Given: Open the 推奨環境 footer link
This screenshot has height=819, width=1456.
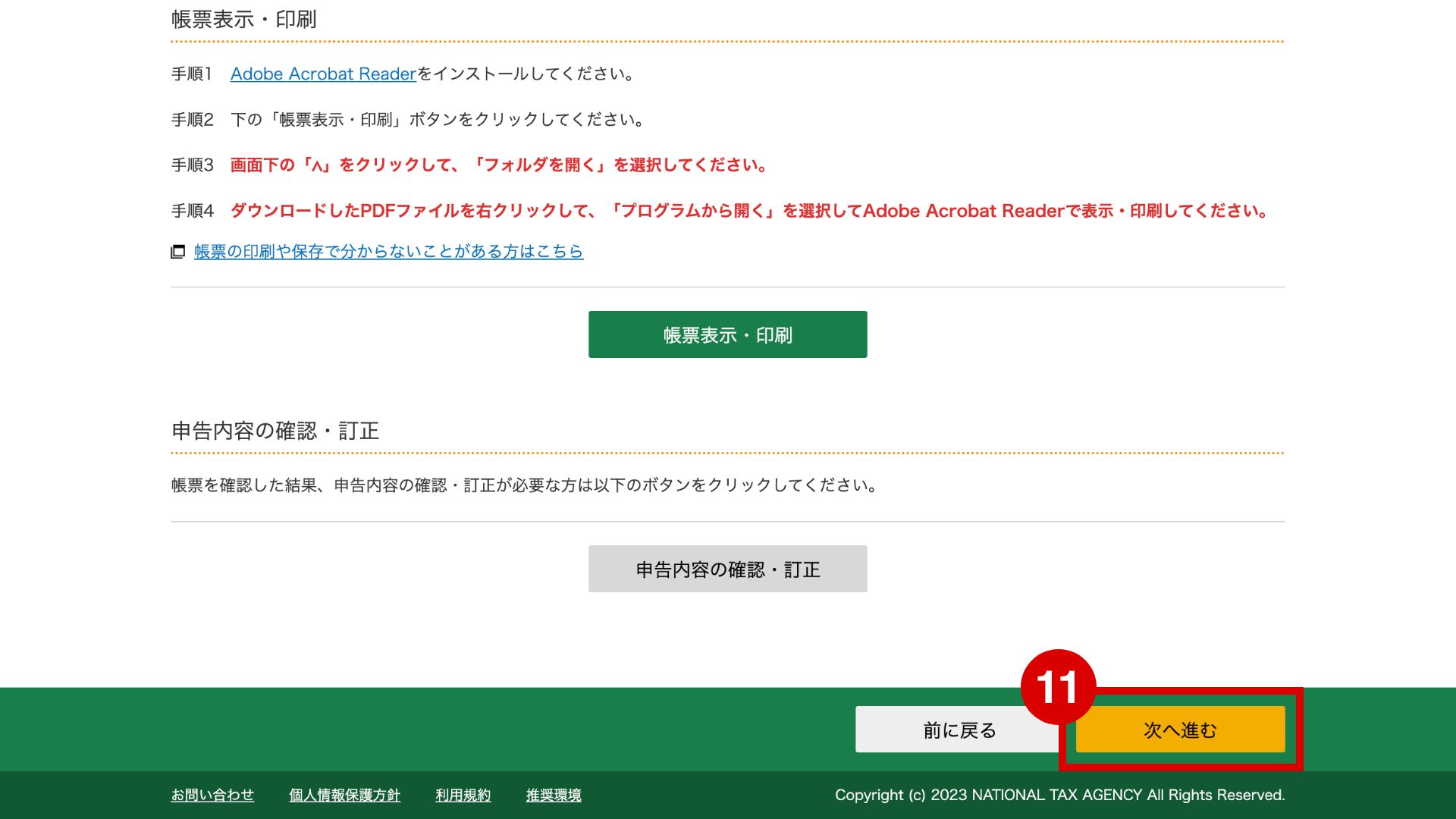Looking at the screenshot, I should 554,795.
